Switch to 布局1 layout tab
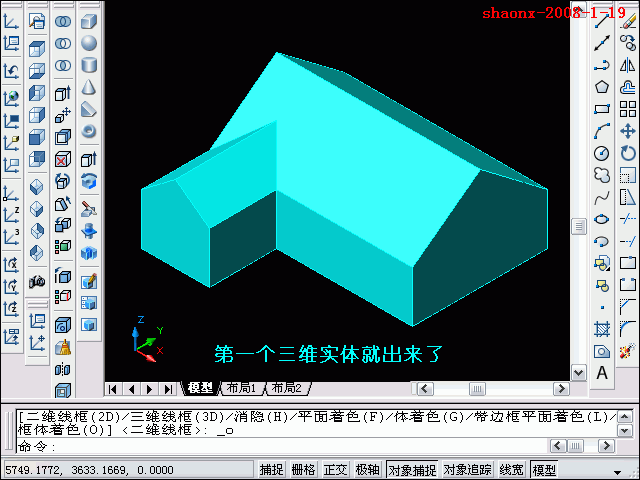The width and height of the screenshot is (640, 480). point(240,388)
